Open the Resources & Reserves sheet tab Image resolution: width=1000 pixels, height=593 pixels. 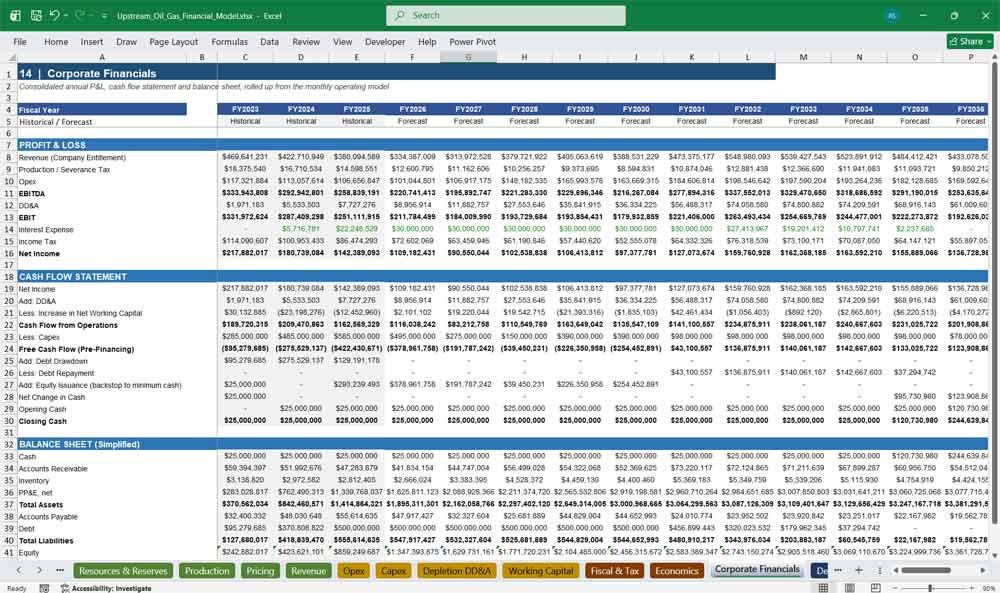click(x=123, y=571)
